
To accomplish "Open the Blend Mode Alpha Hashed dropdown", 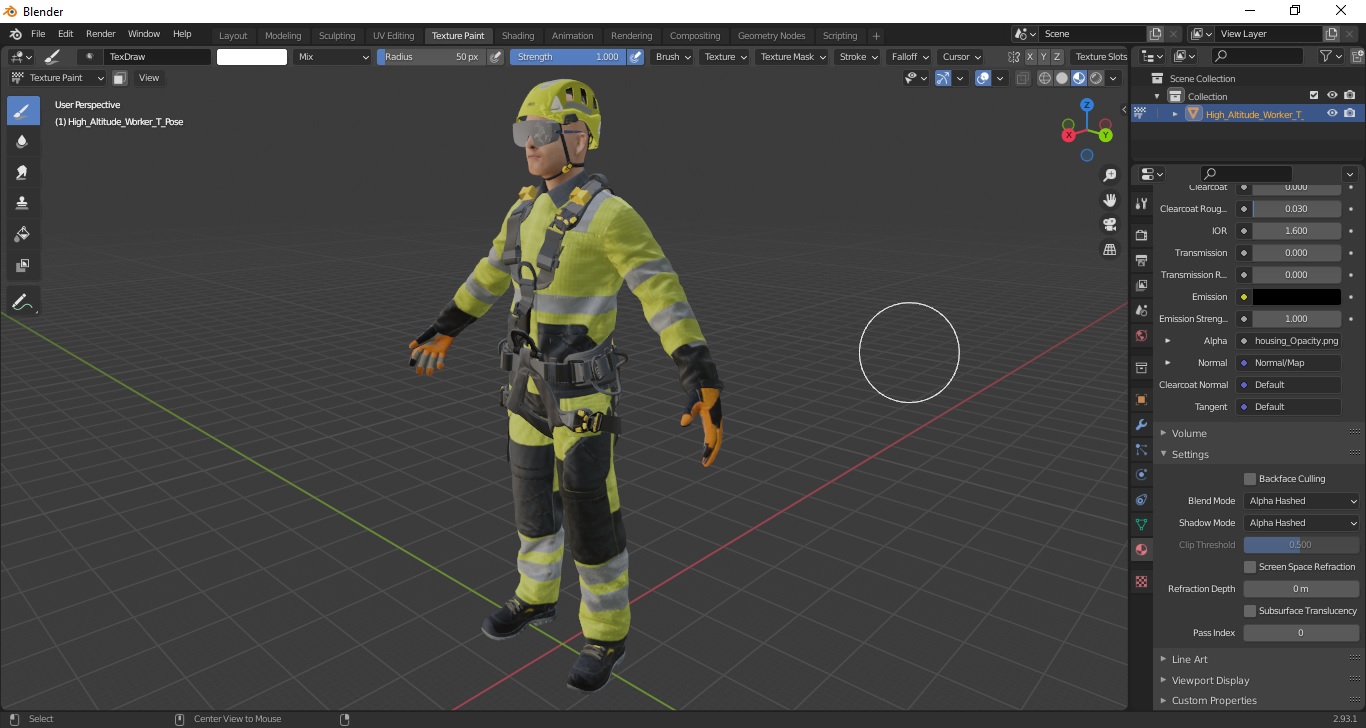I will click(1301, 501).
